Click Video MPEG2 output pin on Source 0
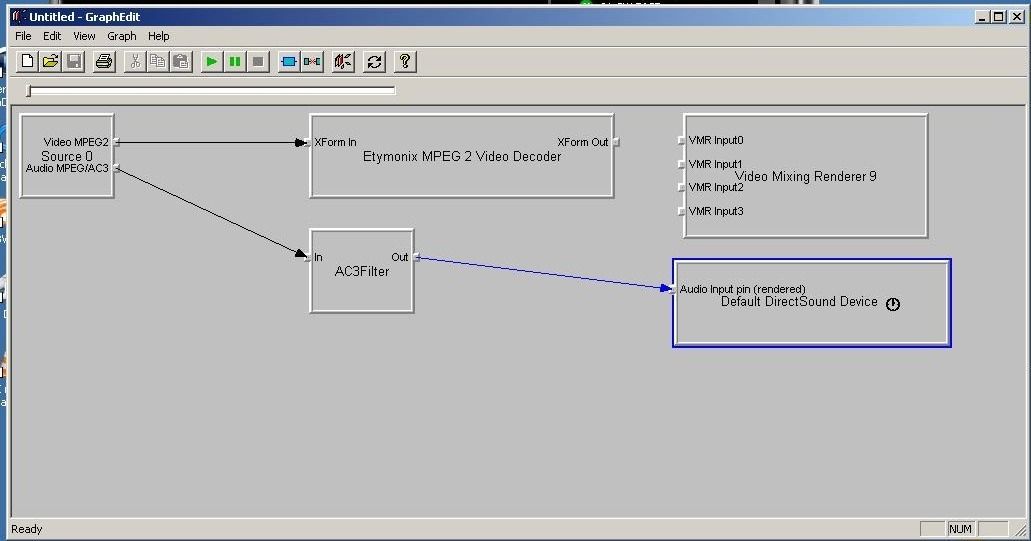 point(116,142)
